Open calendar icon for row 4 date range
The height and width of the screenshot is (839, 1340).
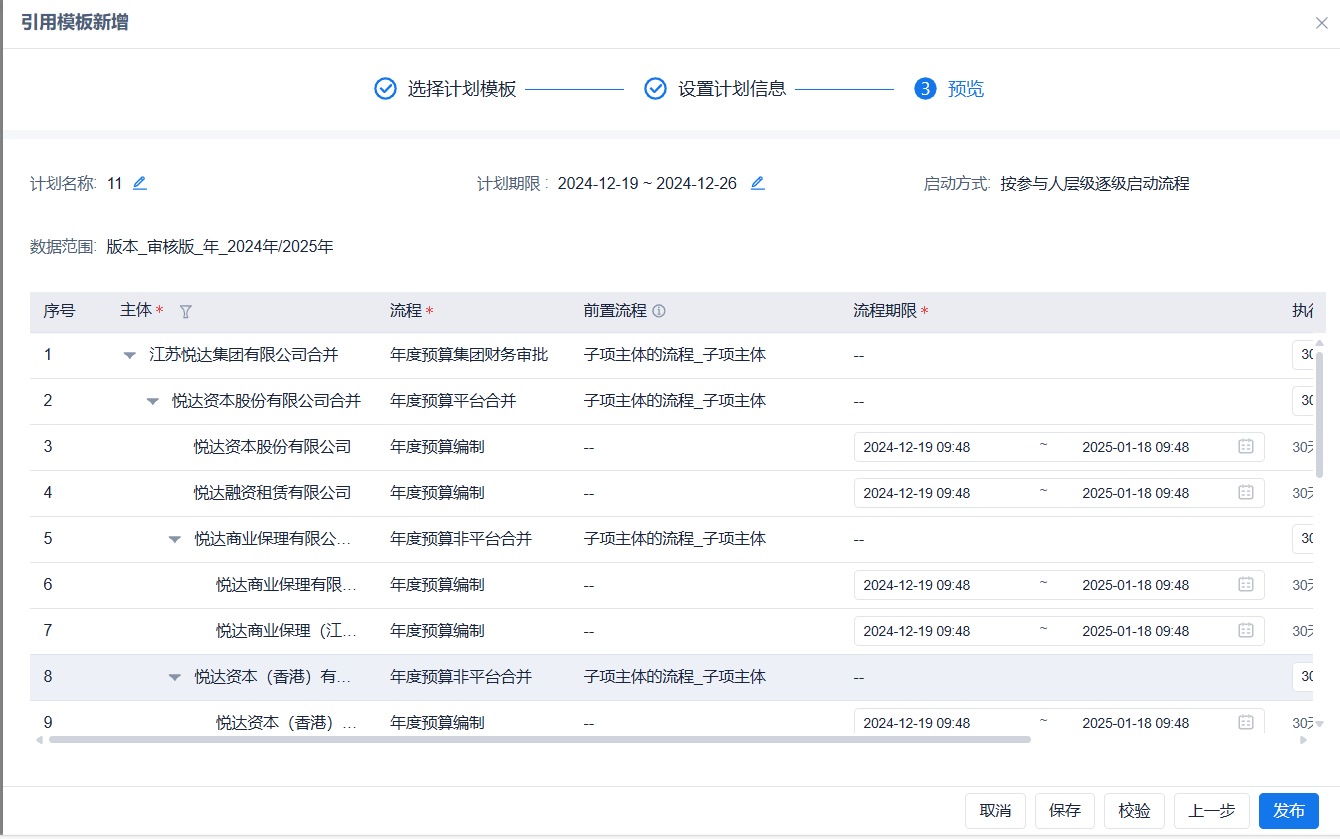[1246, 493]
